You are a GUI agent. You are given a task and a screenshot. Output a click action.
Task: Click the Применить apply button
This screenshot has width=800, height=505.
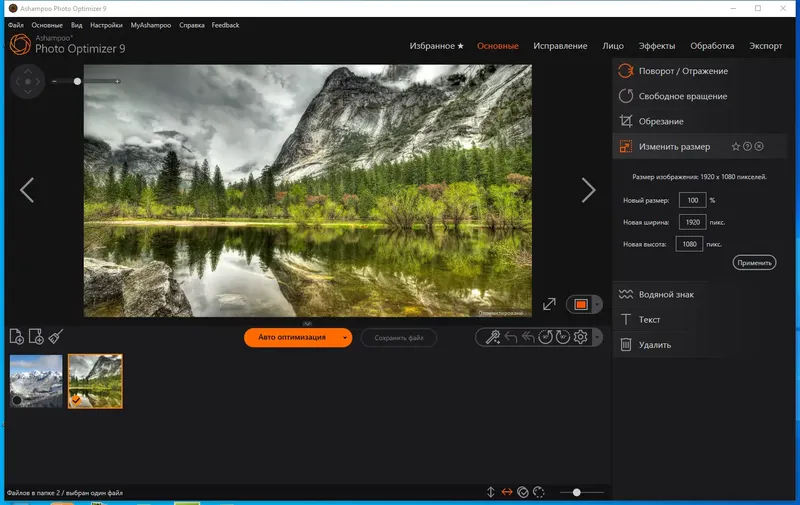tap(754, 263)
